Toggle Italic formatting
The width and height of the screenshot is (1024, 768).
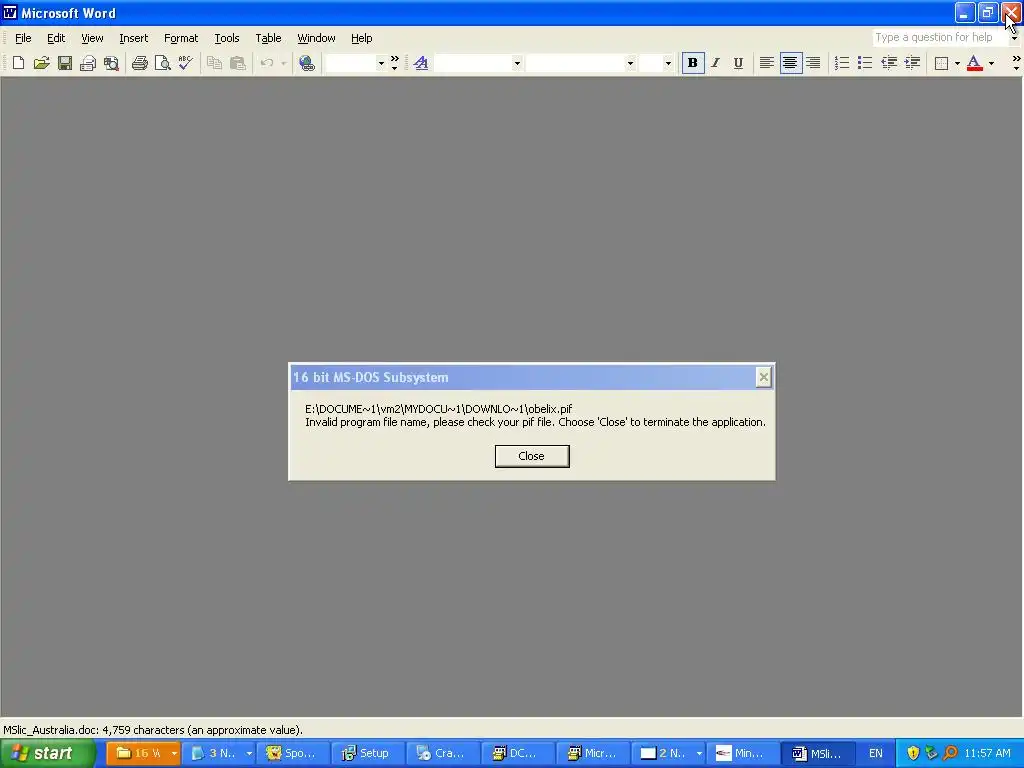tap(716, 63)
